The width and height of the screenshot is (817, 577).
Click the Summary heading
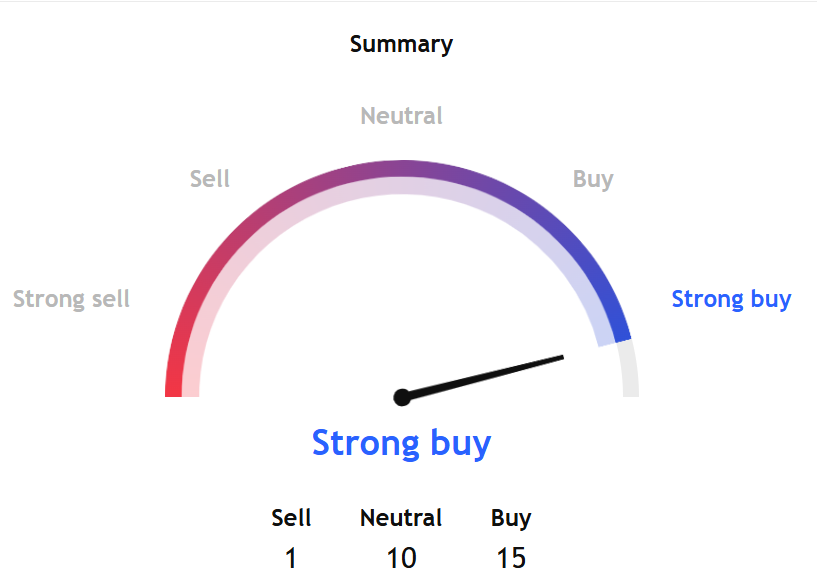point(401,44)
